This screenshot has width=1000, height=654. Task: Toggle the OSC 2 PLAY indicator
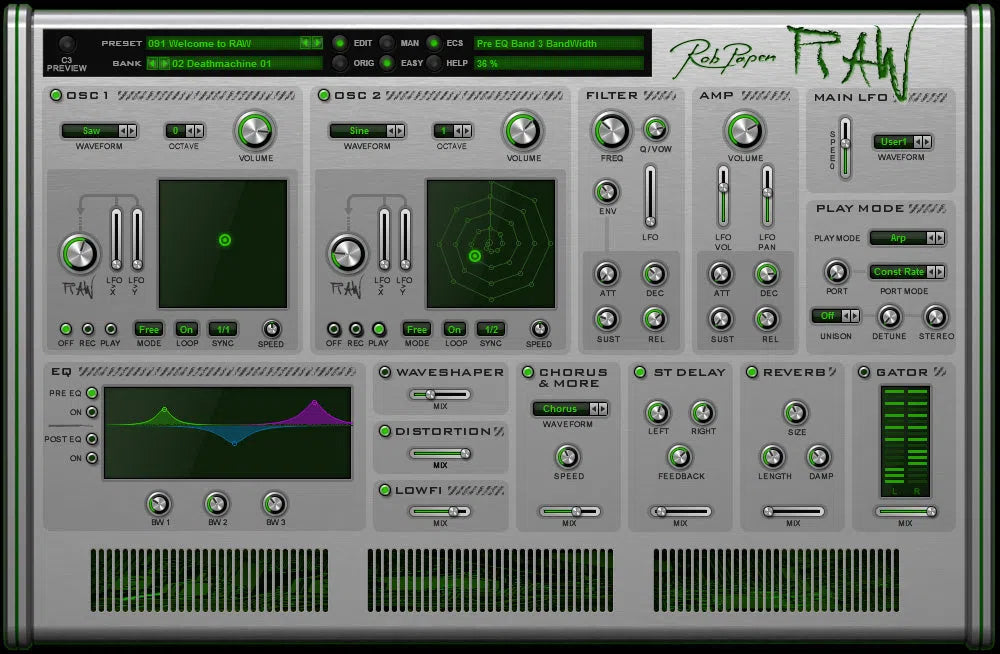pyautogui.click(x=377, y=330)
